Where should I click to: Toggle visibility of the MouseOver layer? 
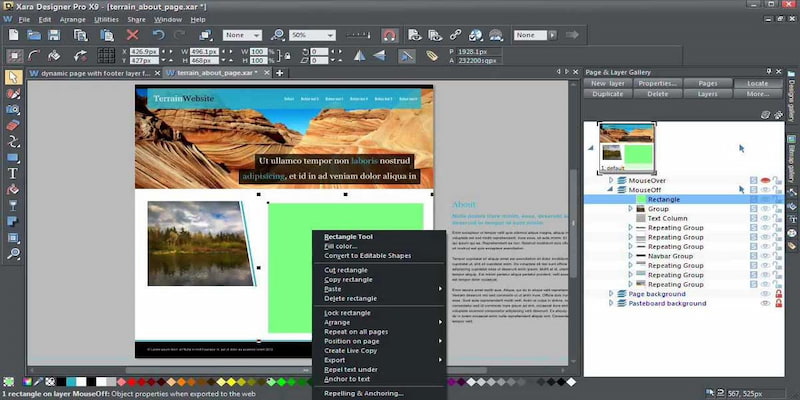(x=766, y=180)
